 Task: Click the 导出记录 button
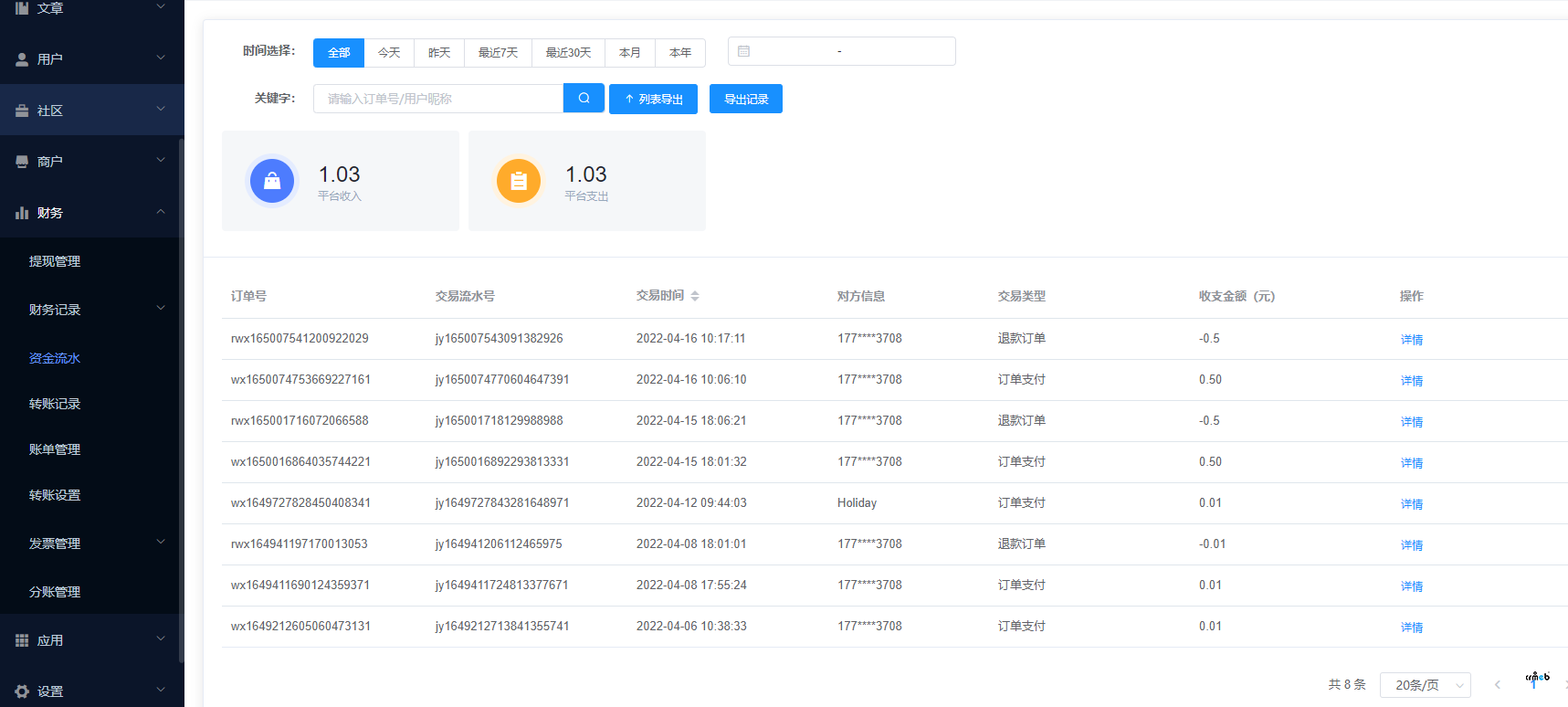[746, 100]
